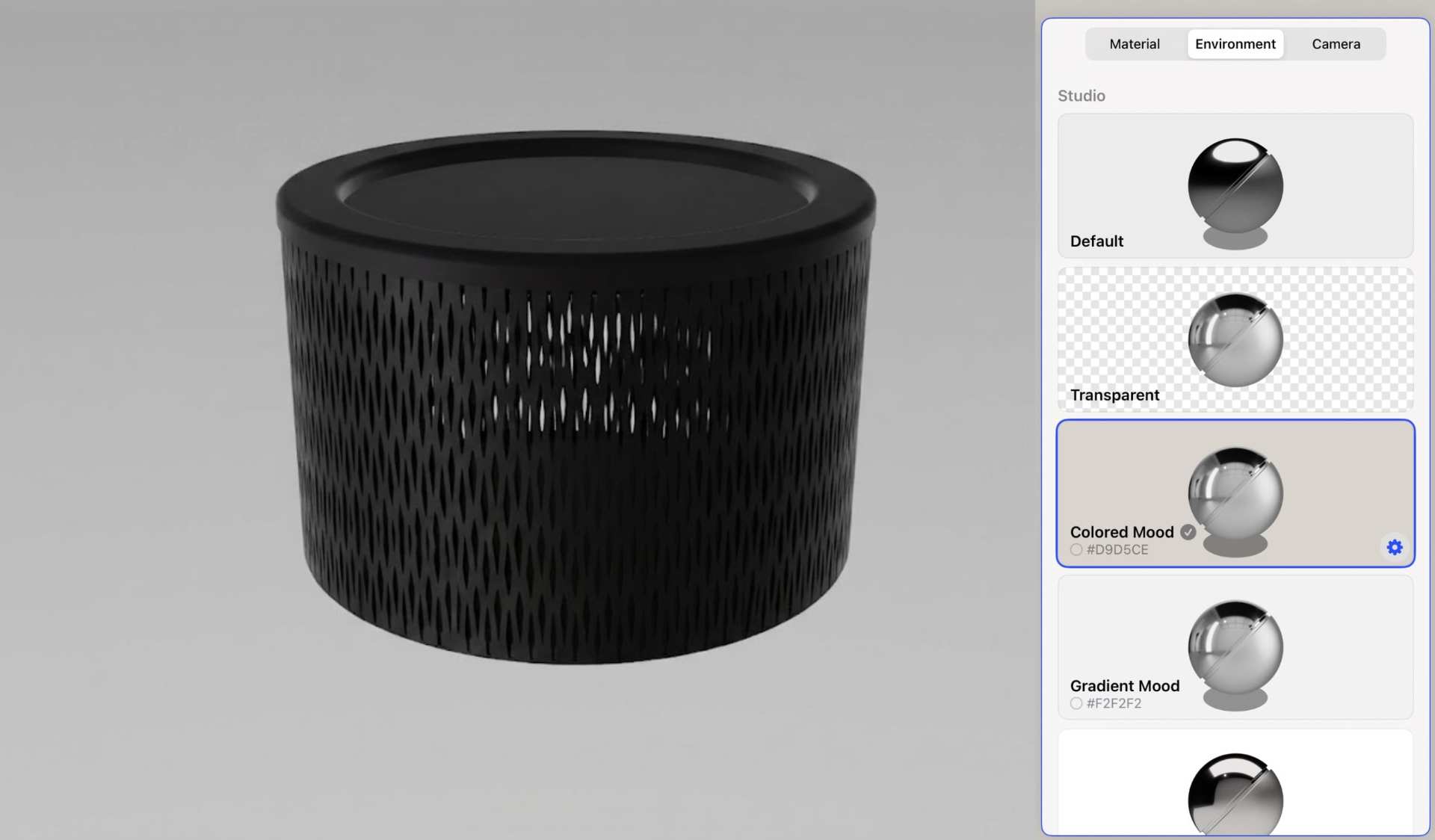Click the Colored Mood title text
The height and width of the screenshot is (840, 1435).
pyautogui.click(x=1121, y=532)
